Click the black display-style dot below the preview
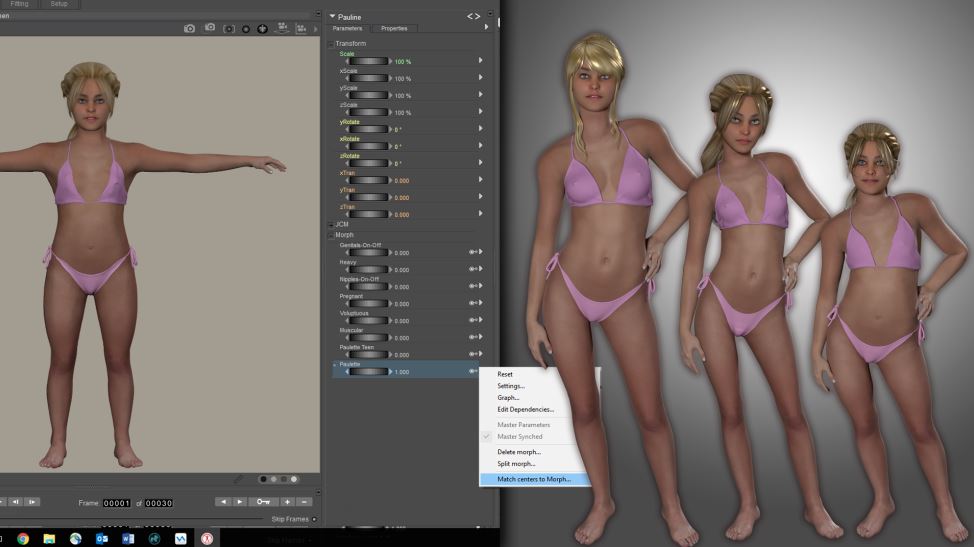Viewport: 974px width, 547px height. pyautogui.click(x=263, y=479)
